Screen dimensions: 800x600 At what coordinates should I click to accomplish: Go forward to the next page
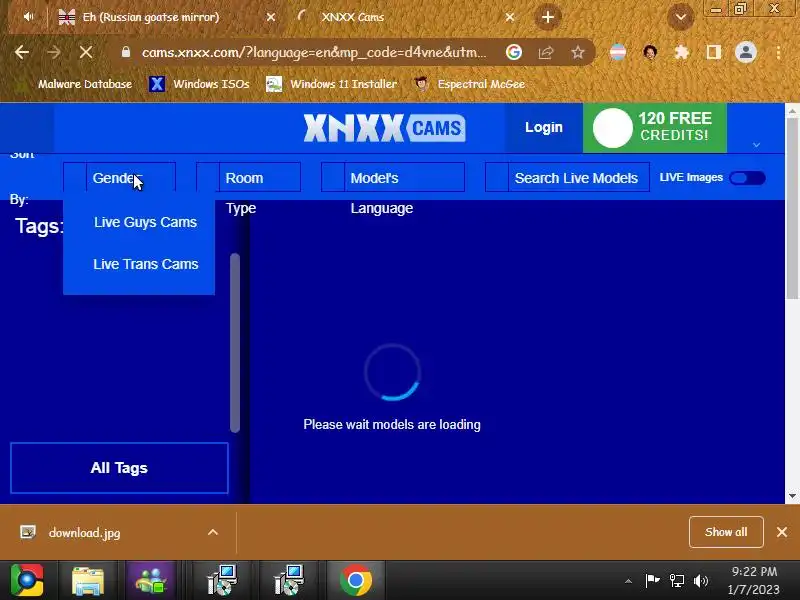54,52
